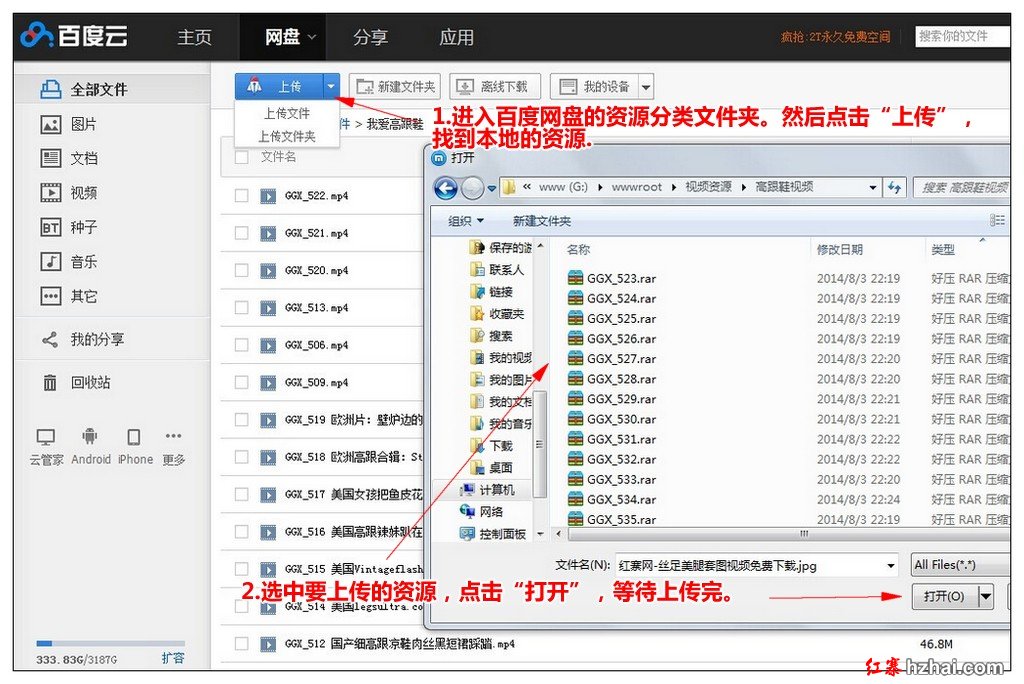The width and height of the screenshot is (1024, 684).
Task: Click the back arrow in the file dialog
Action: tap(446, 188)
